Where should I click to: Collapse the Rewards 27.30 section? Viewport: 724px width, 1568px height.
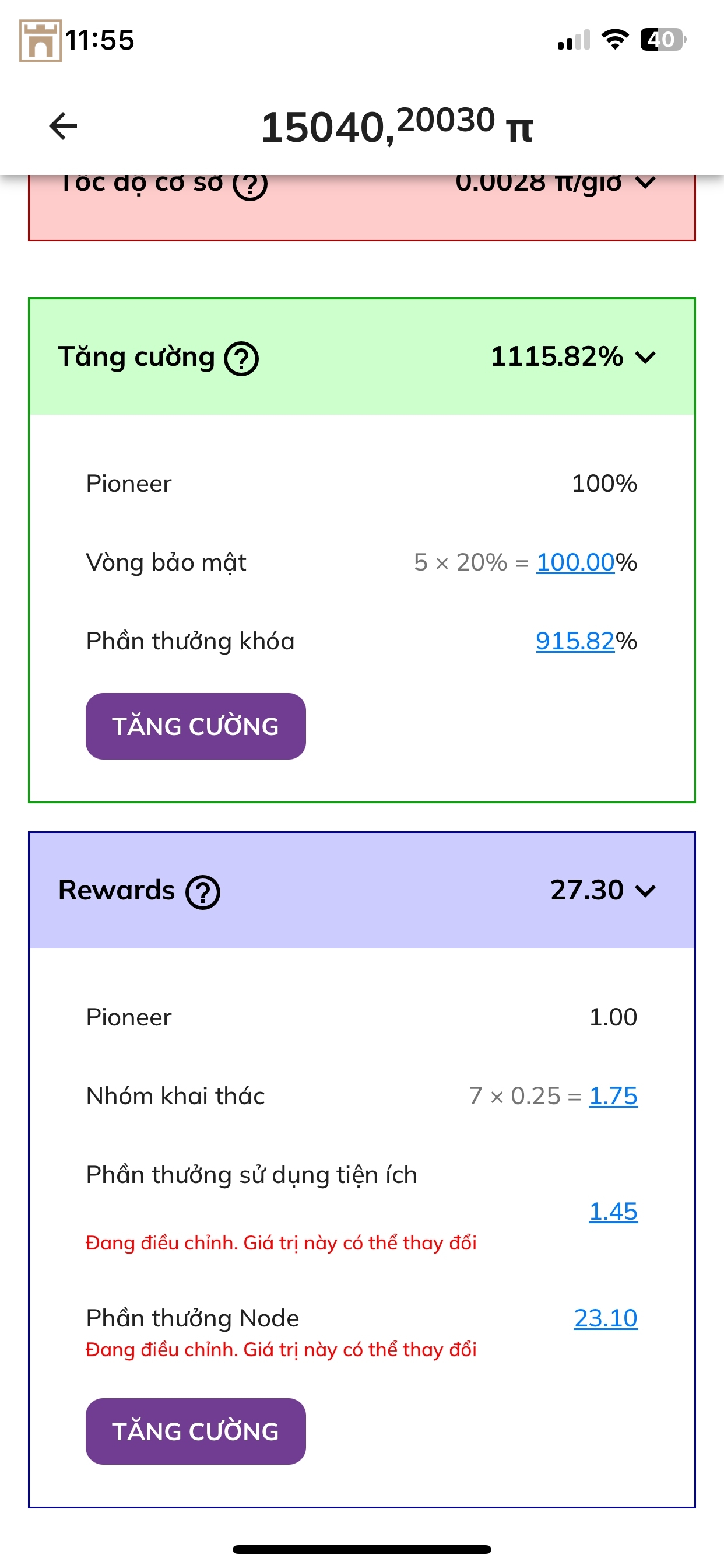point(645,891)
